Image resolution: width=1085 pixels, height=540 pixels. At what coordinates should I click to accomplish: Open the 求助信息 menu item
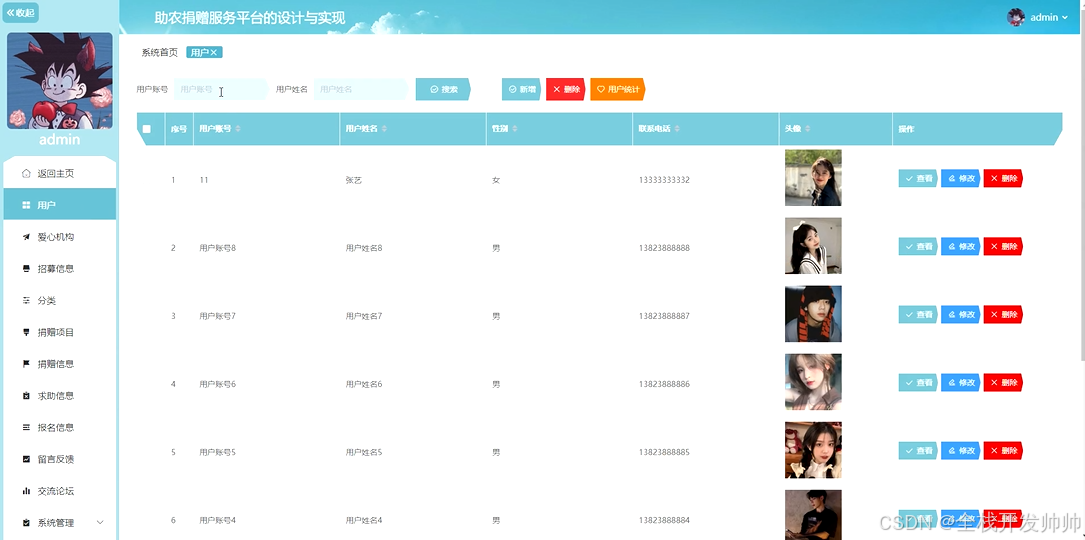60,395
